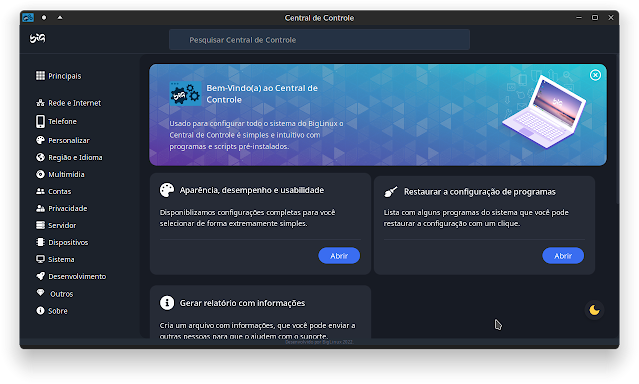This screenshot has width=639, height=384.
Task: Click the Contas users icon
Action: click(x=40, y=191)
